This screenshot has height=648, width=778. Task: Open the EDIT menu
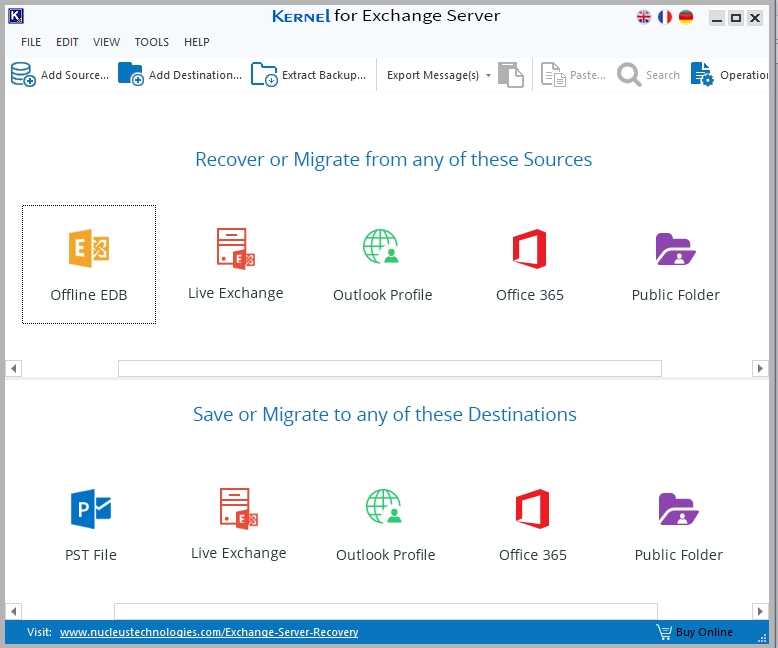pyautogui.click(x=67, y=42)
